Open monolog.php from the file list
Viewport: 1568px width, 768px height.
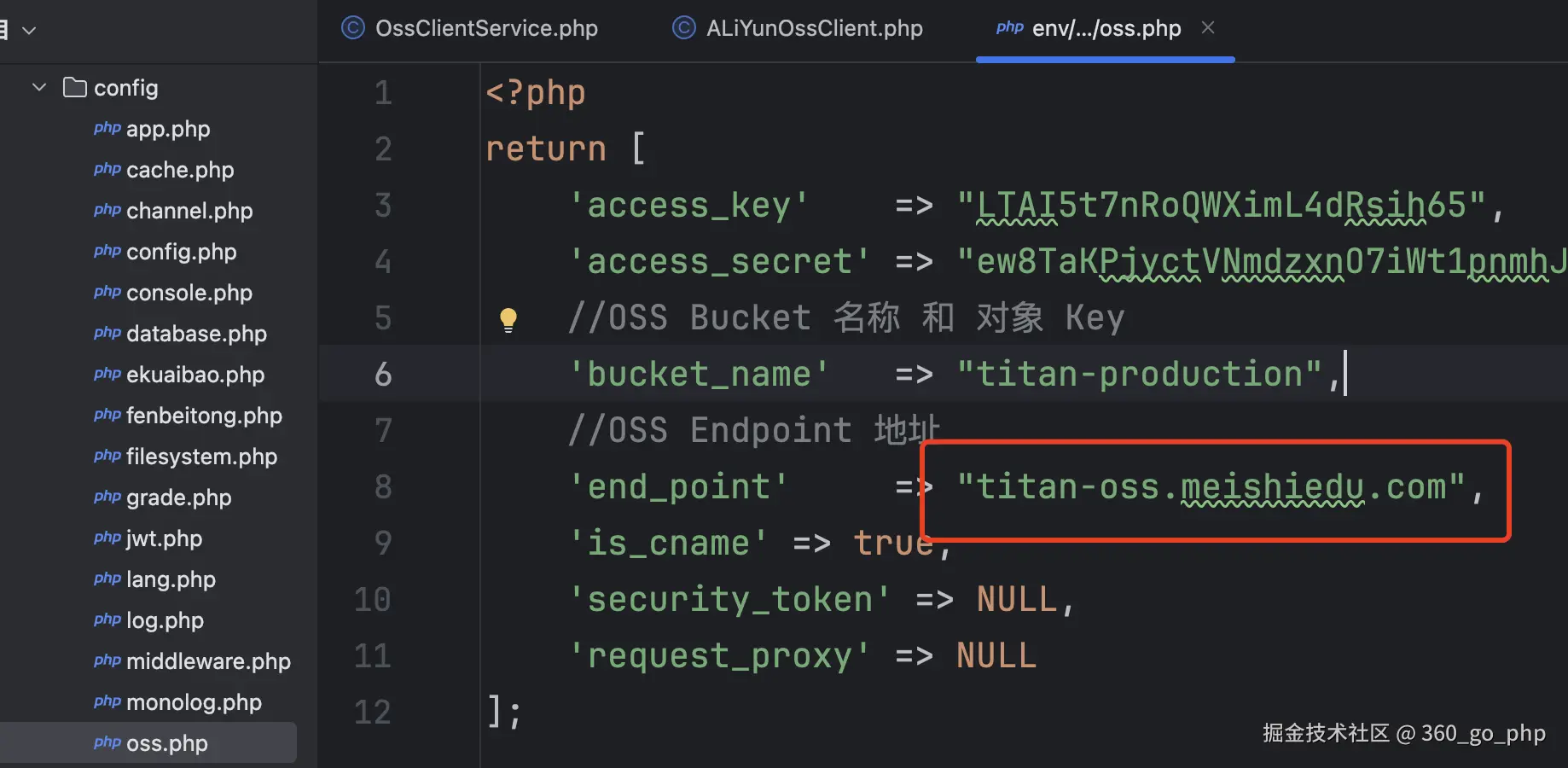coord(194,702)
